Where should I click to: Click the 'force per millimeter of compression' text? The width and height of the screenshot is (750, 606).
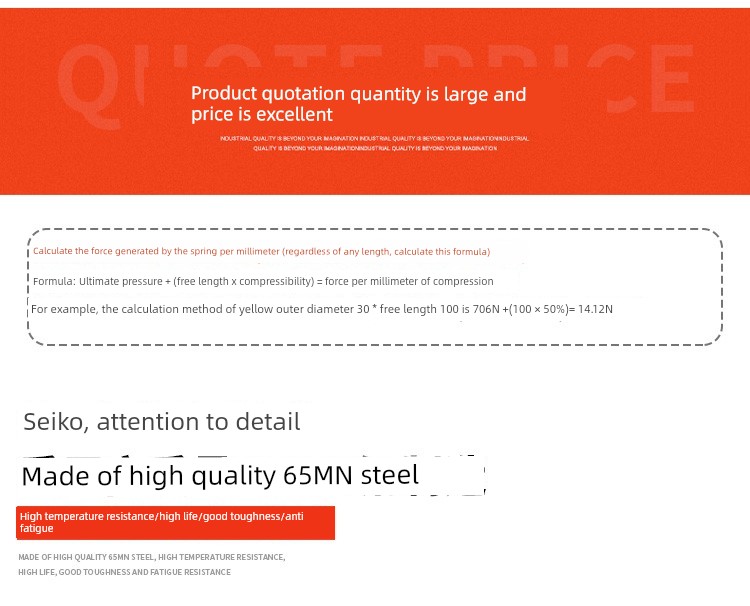coord(409,281)
